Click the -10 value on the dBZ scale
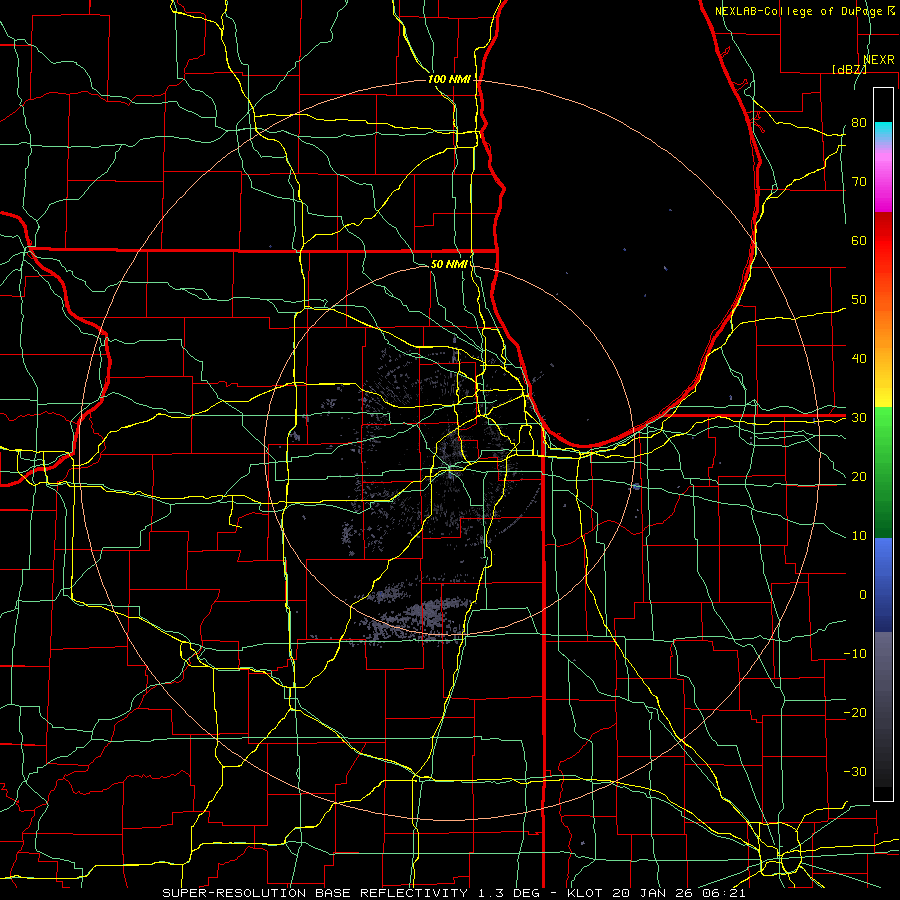Screen dimensions: 900x900 pos(855,654)
